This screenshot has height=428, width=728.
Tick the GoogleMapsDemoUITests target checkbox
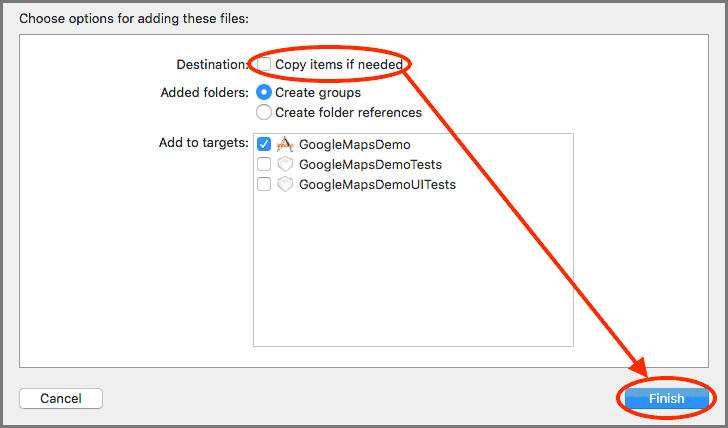pos(264,184)
